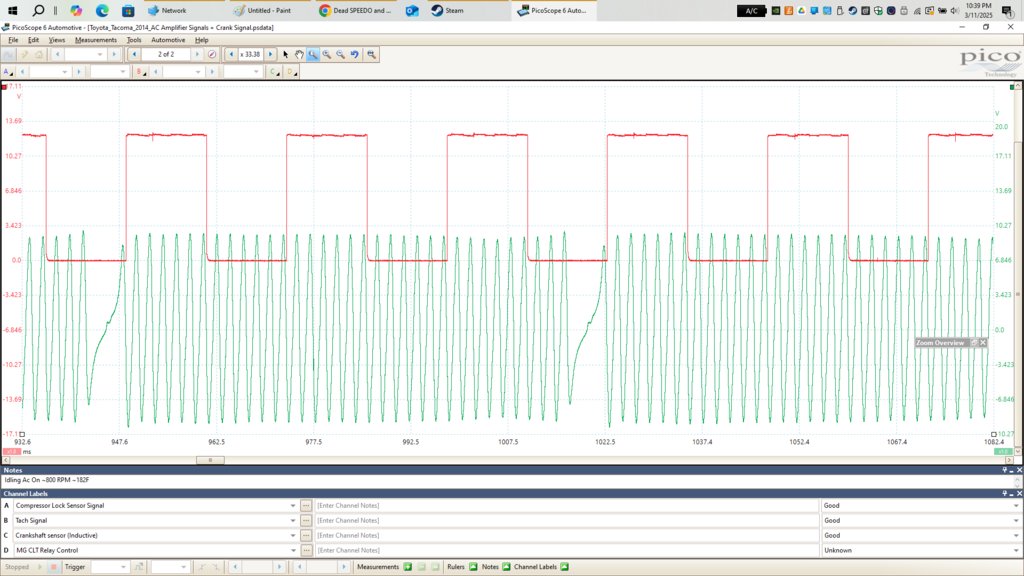
Task: Open Good status dropdown for channel C
Action: [1016, 536]
